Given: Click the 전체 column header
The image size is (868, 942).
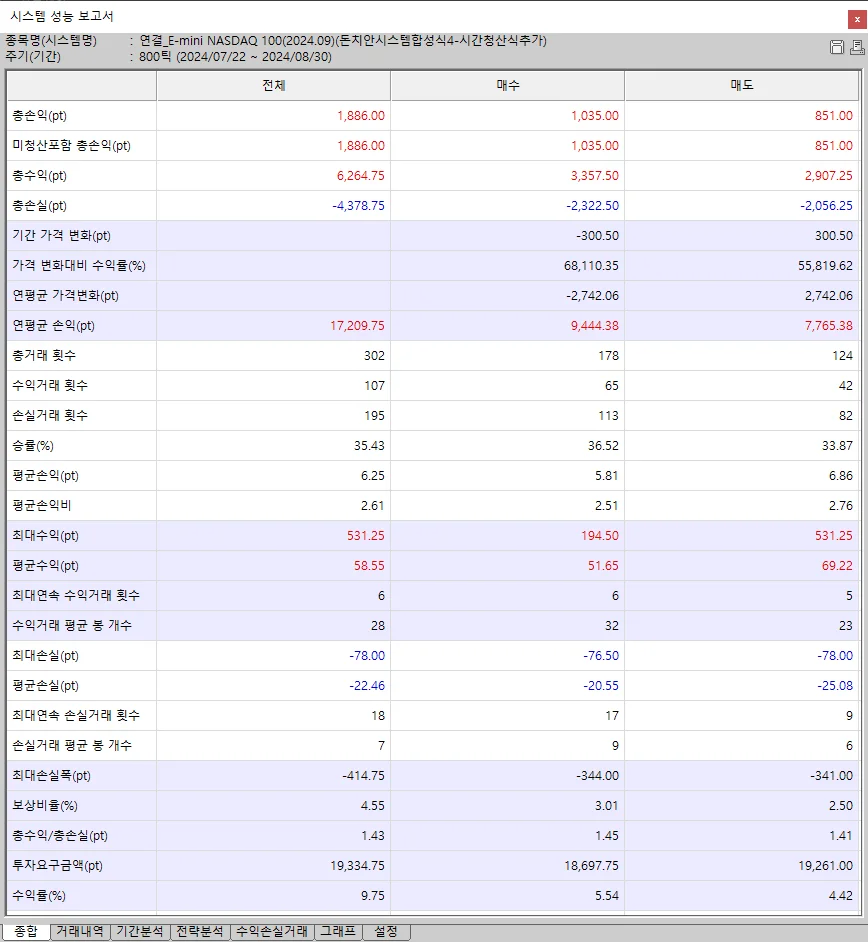Looking at the screenshot, I should pos(273,86).
